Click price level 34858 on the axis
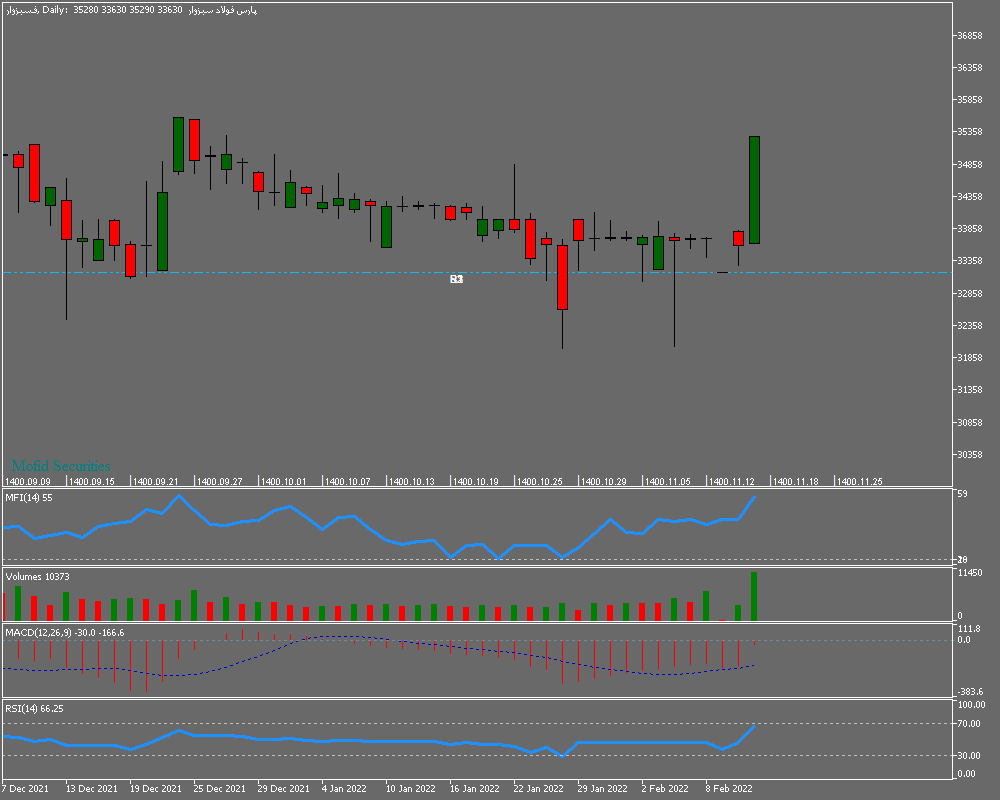Screen dimensions: 1000x800 (x=969, y=165)
